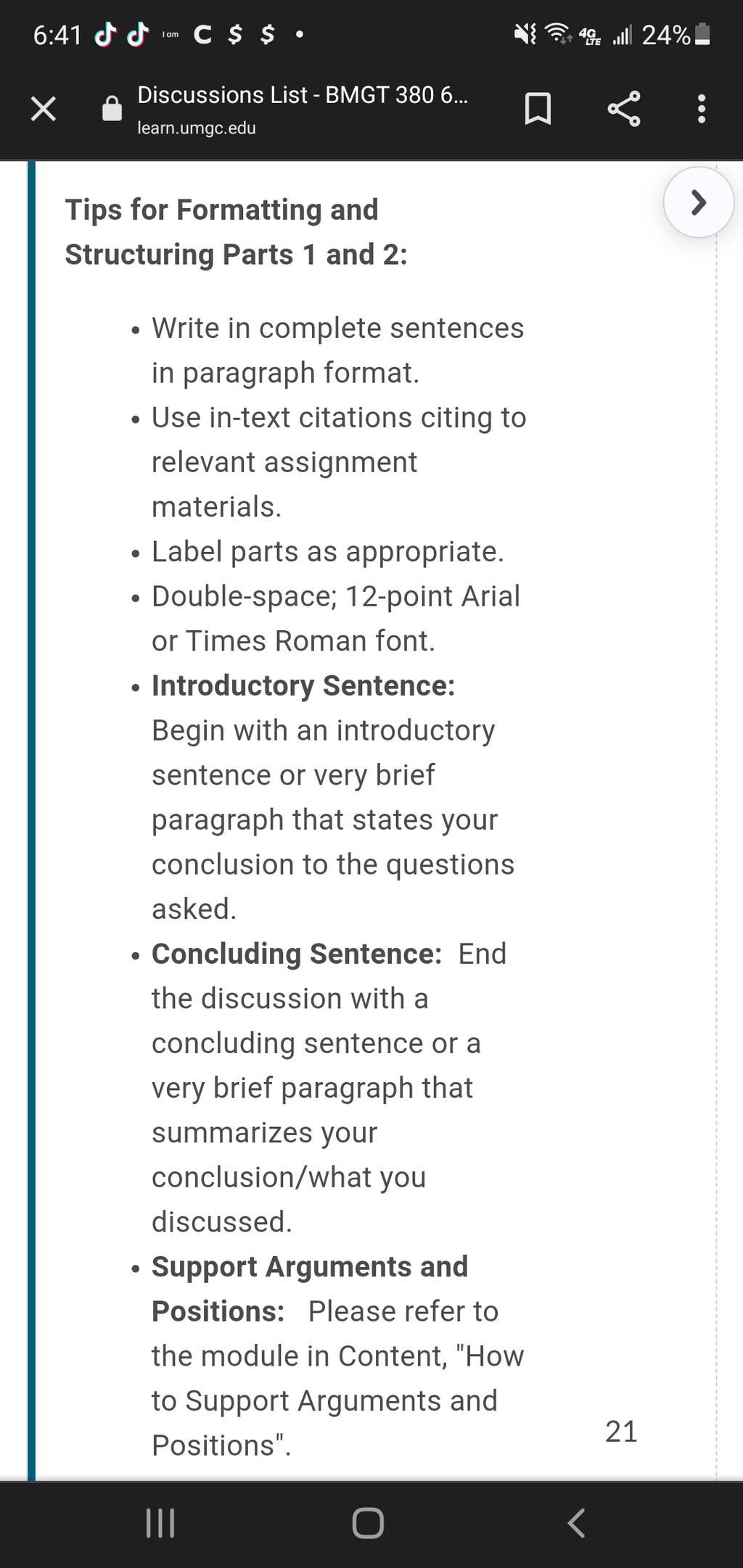Open the share icon in toolbar
This screenshot has width=743, height=1568.
tap(624, 109)
